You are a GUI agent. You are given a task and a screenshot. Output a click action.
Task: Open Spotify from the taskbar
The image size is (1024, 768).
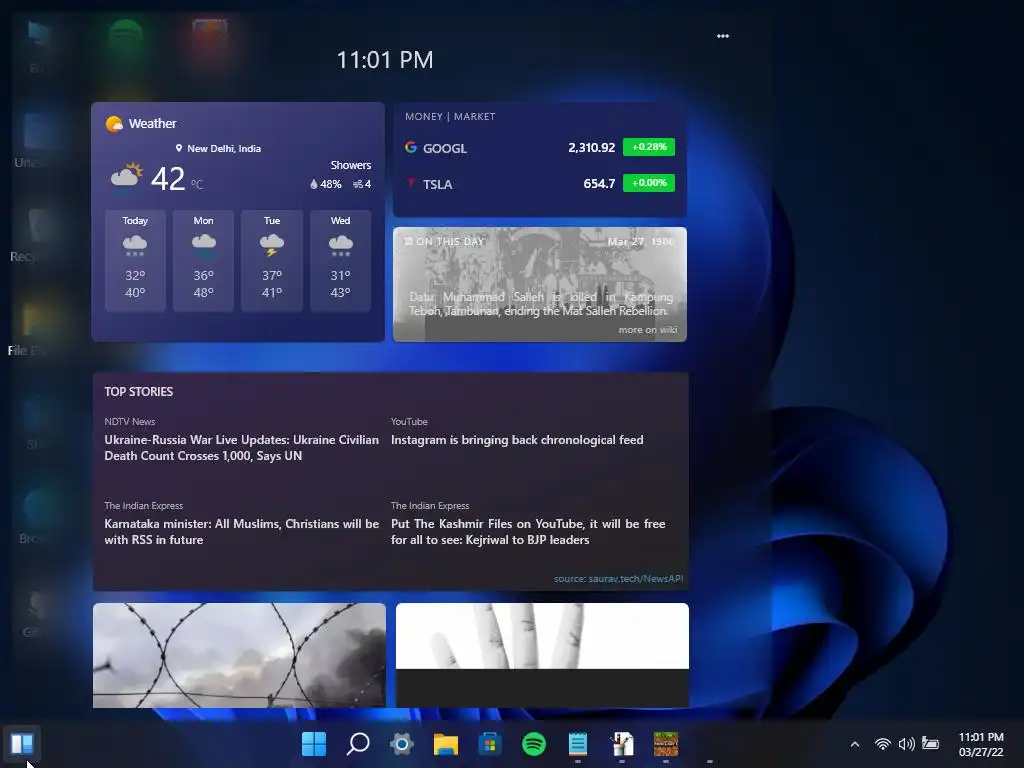coord(534,744)
